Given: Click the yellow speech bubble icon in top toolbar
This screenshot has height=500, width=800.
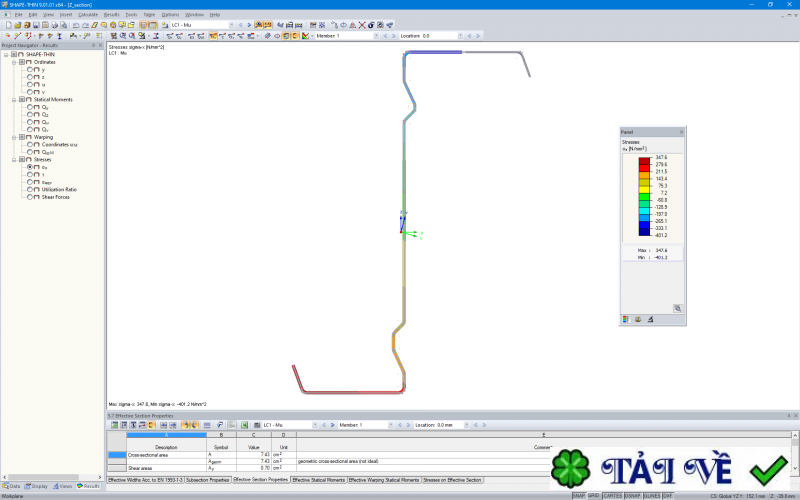Looking at the screenshot, I should [122, 25].
